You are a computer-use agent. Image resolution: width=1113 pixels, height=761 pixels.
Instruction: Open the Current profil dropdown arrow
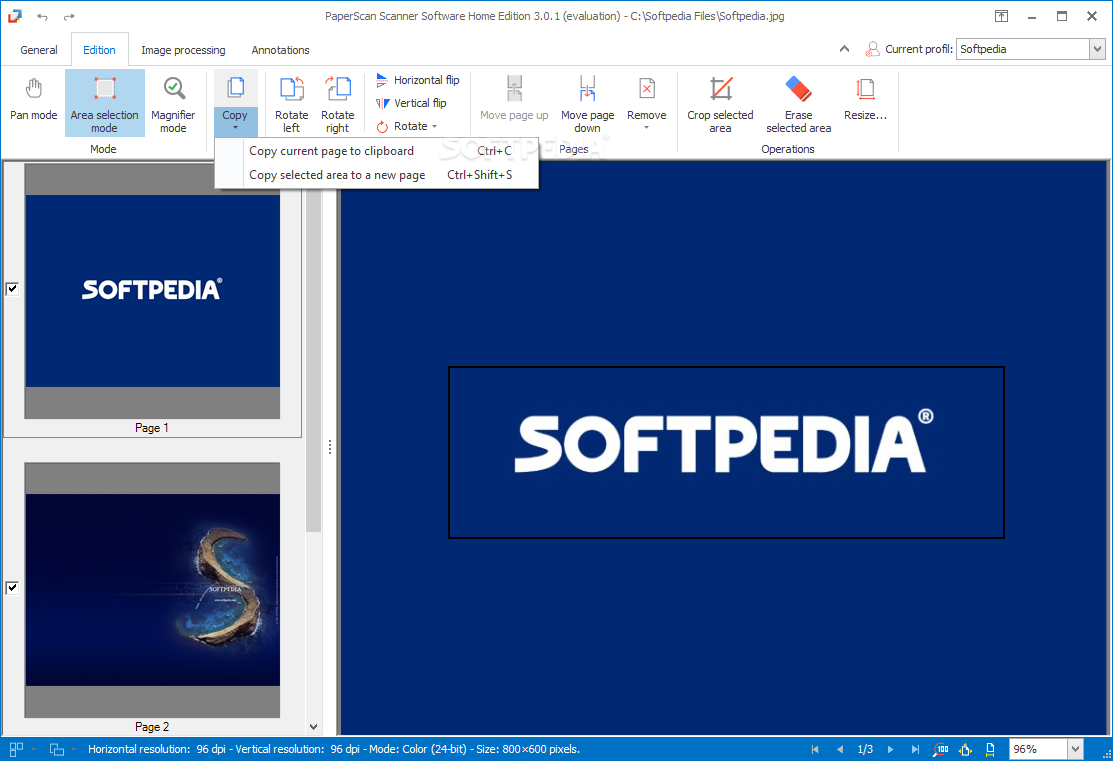click(x=1097, y=49)
